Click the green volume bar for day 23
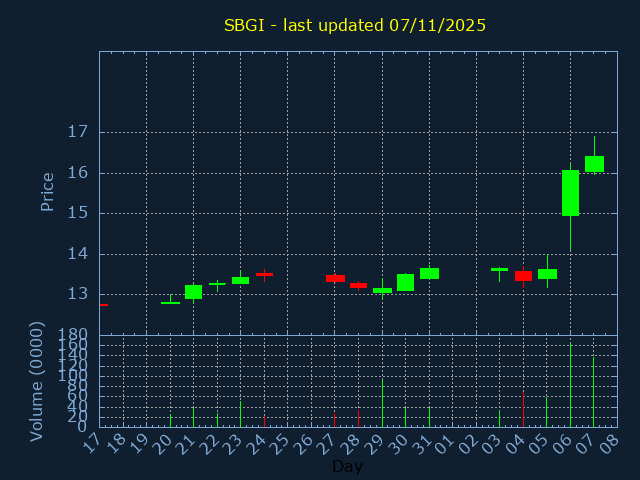This screenshot has width=640, height=480. click(x=240, y=414)
